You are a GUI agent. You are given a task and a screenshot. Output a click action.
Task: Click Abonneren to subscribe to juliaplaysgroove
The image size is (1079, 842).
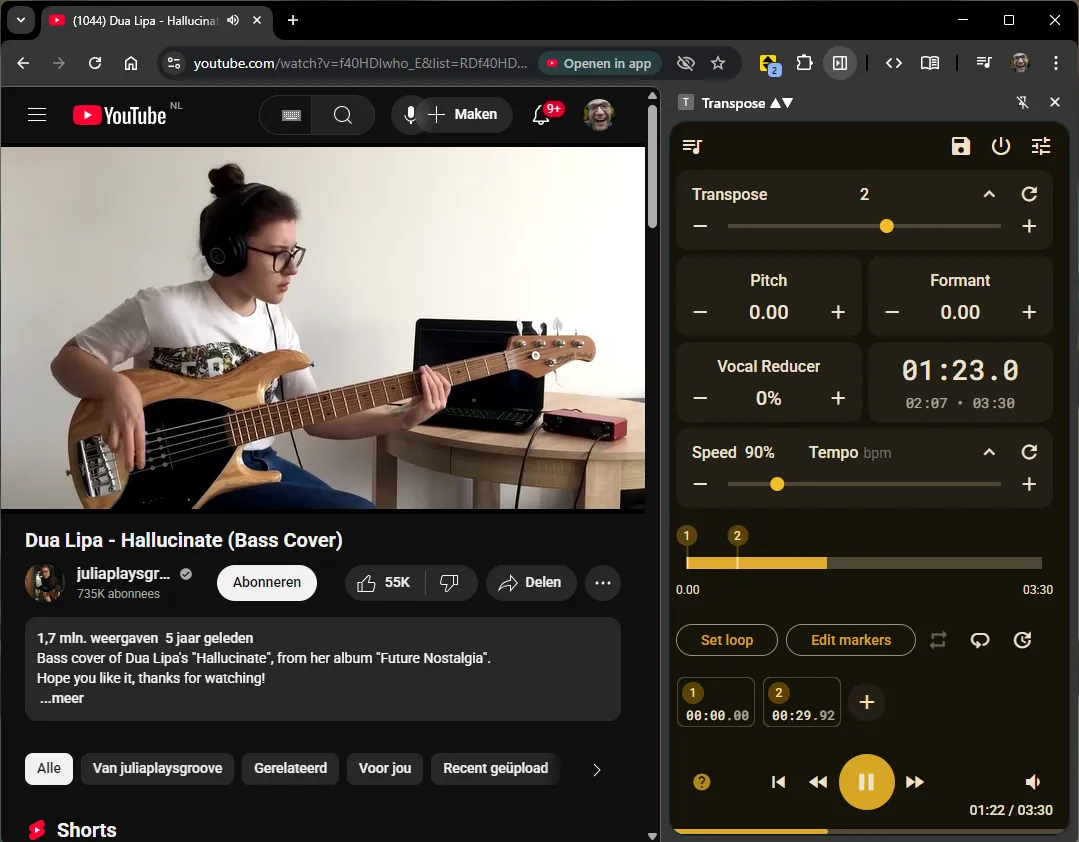click(266, 582)
